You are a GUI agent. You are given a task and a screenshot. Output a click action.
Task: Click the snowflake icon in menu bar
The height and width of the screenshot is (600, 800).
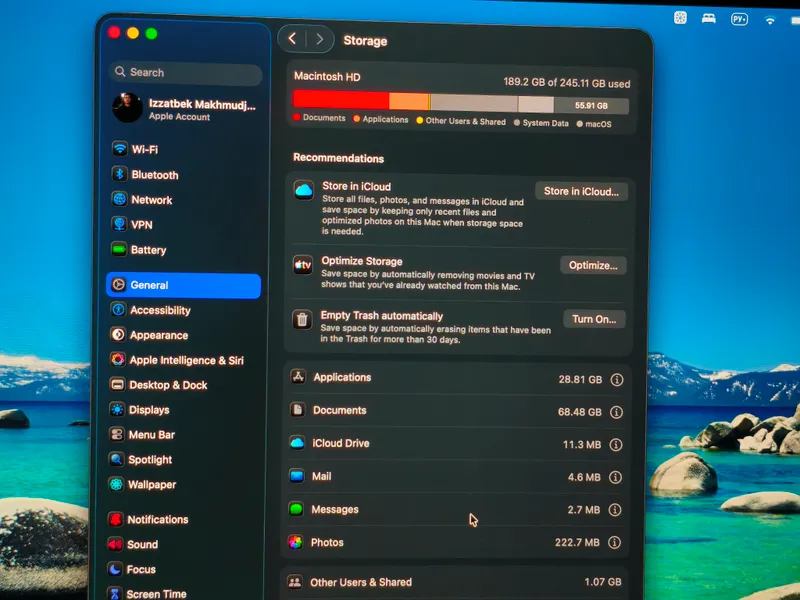click(680, 18)
